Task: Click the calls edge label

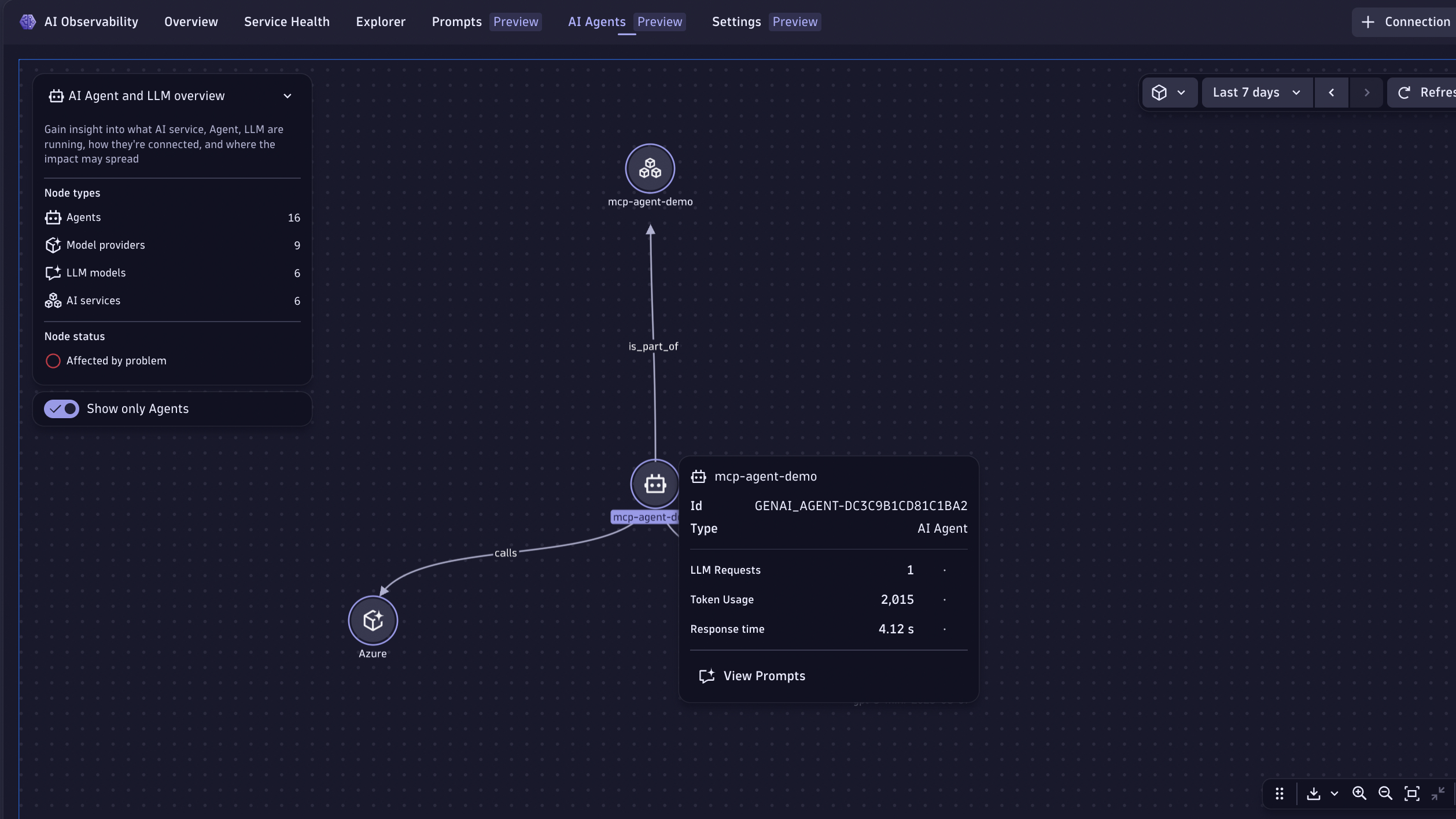Action: pos(506,554)
